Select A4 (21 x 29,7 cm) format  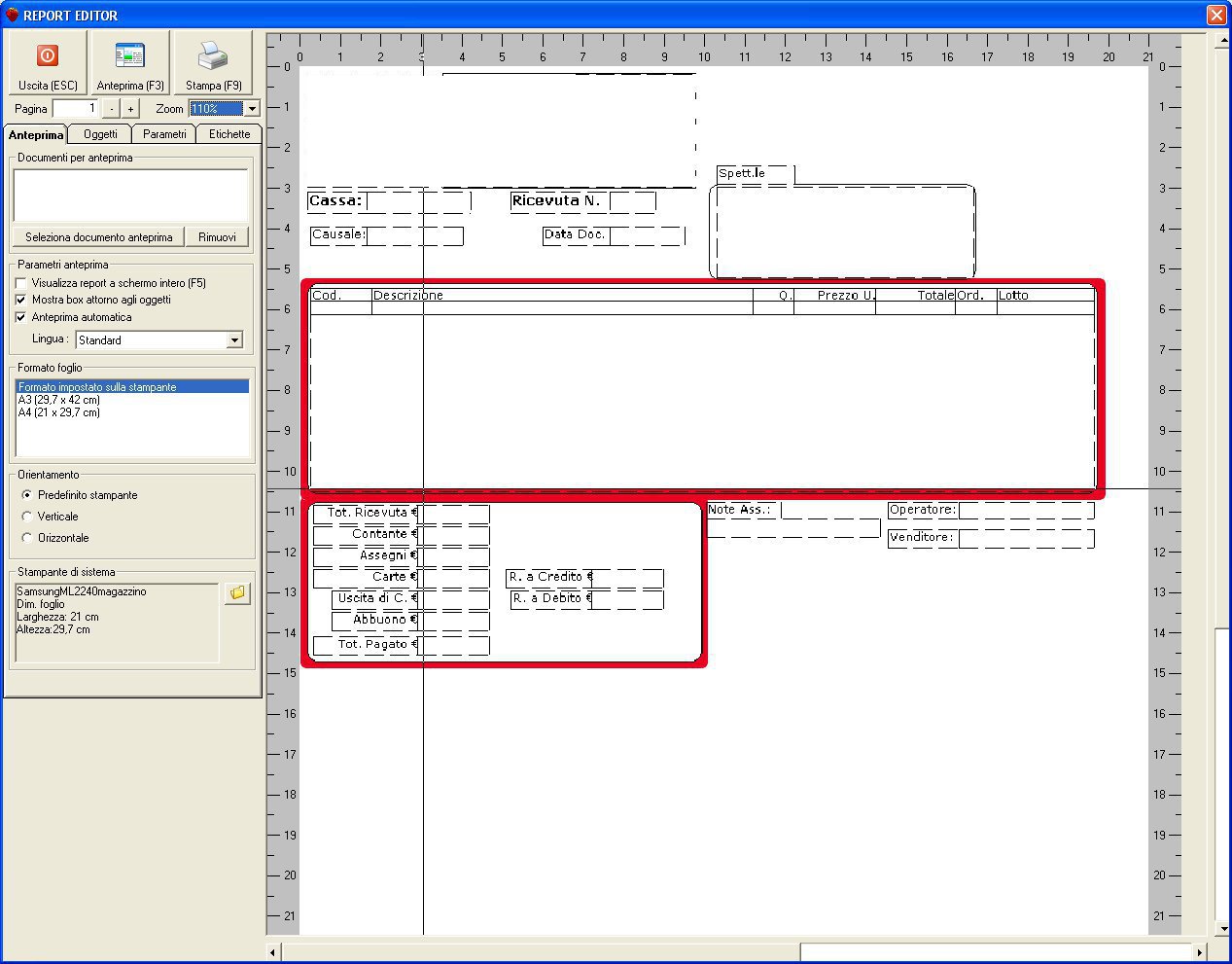[59, 412]
